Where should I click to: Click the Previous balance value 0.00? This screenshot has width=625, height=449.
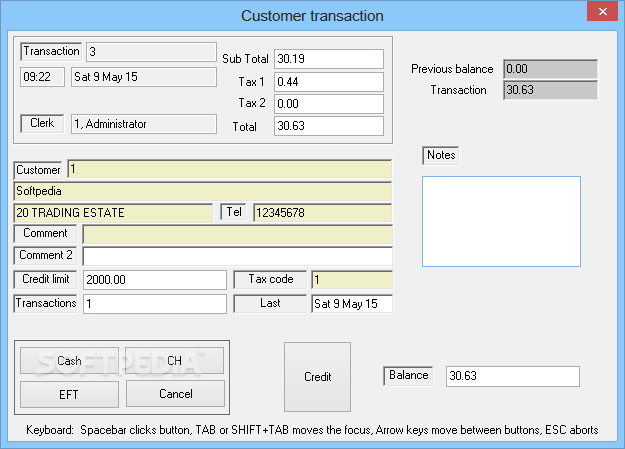(550, 69)
